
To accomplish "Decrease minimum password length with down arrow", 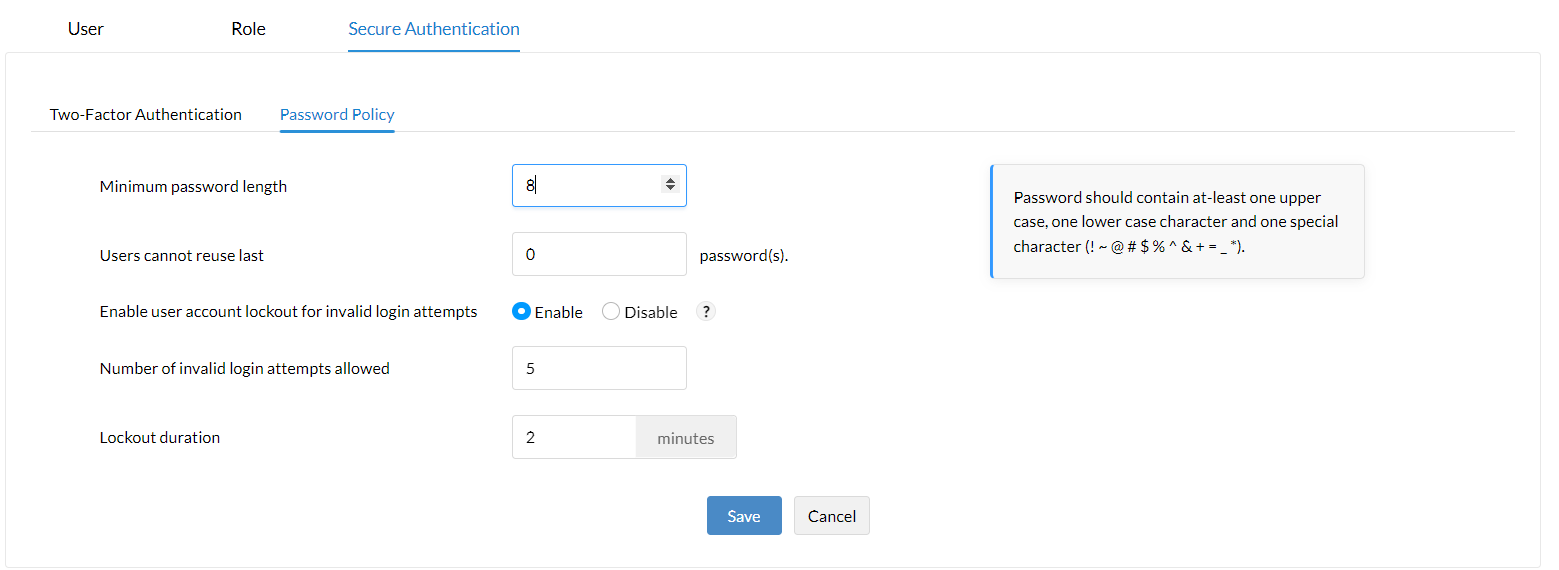I will pos(670,189).
